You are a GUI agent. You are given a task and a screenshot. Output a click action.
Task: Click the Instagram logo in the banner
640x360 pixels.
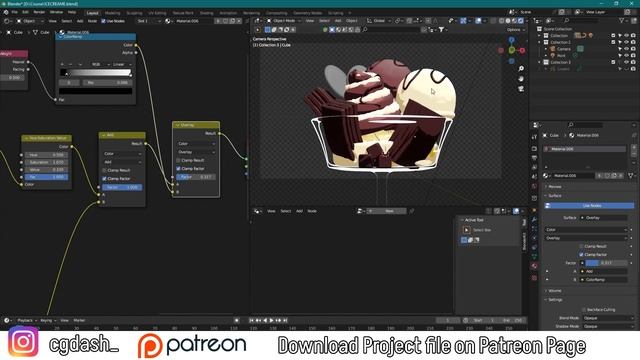[x=23, y=342]
